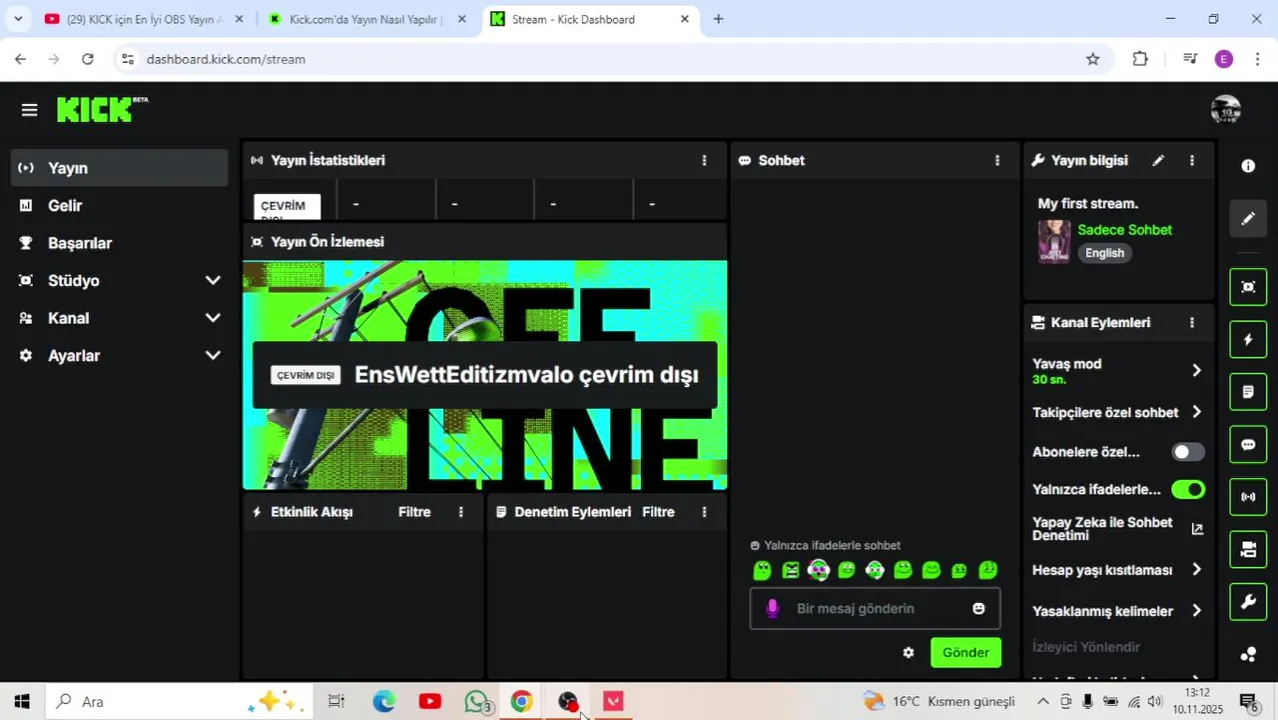Open the Sohbet panel three-dot menu
This screenshot has height=720, width=1278.
click(996, 160)
